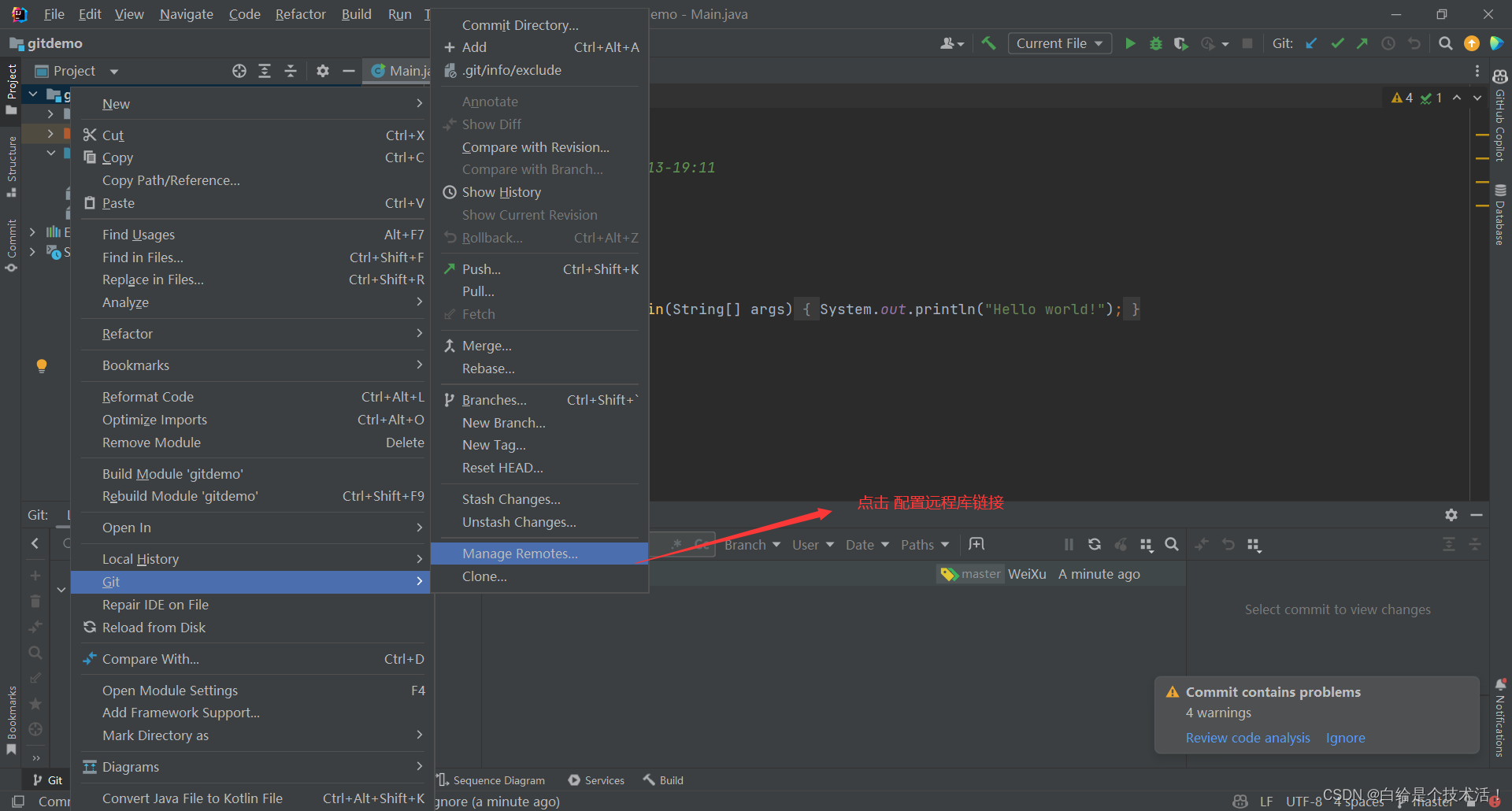Open the Project view selector dropdown
The width and height of the screenshot is (1512, 811).
click(x=76, y=71)
